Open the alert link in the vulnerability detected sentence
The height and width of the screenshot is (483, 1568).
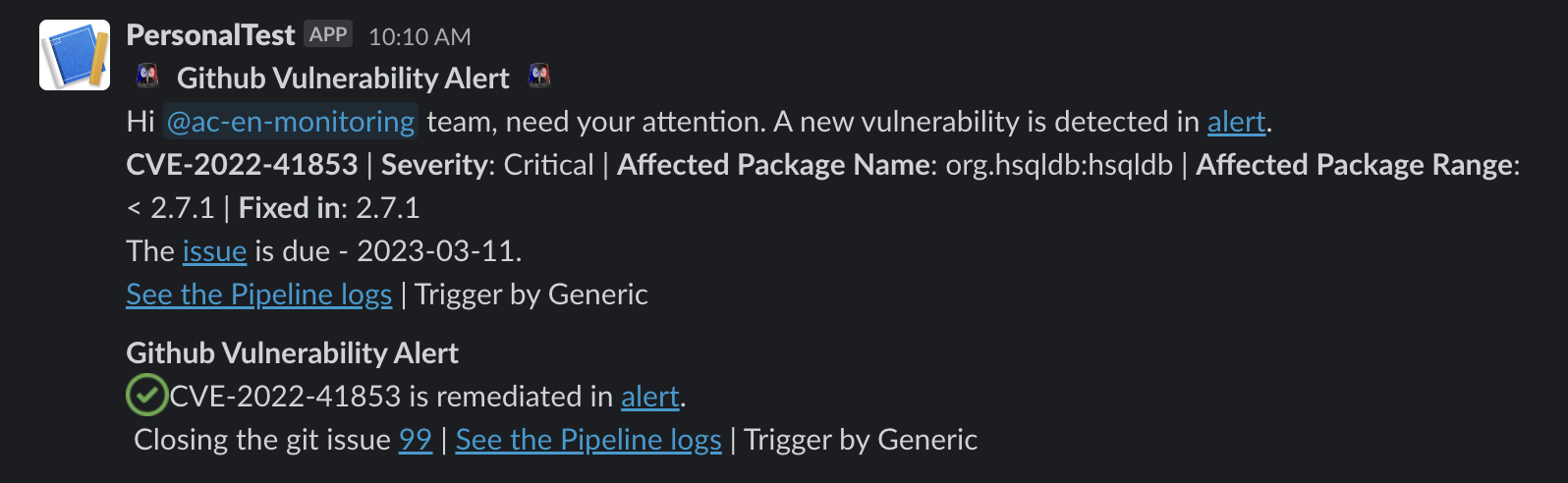(1236, 122)
